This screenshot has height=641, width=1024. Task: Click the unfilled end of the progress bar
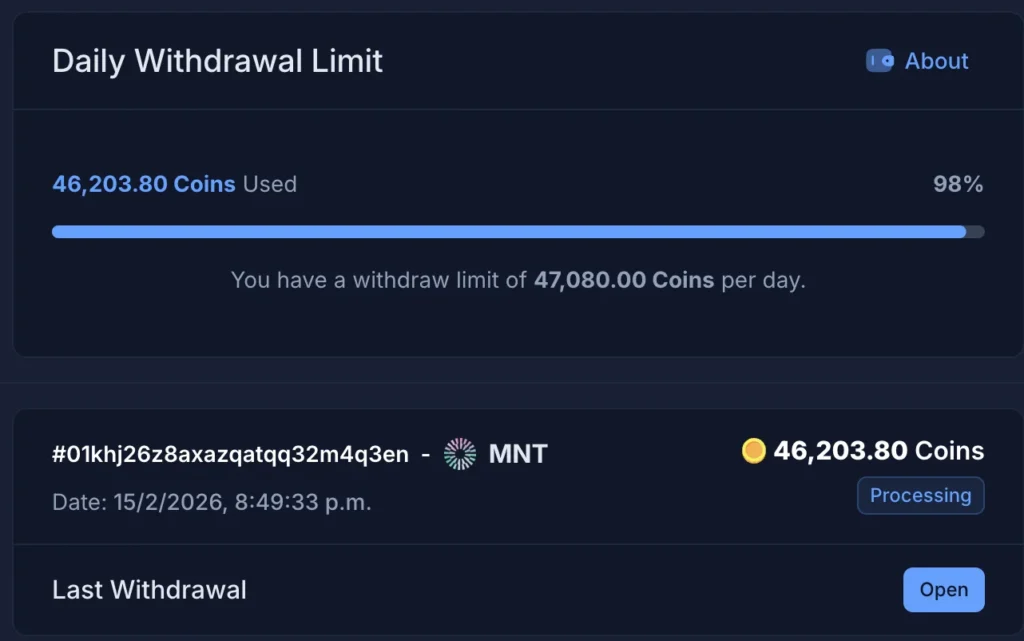pyautogui.click(x=976, y=232)
